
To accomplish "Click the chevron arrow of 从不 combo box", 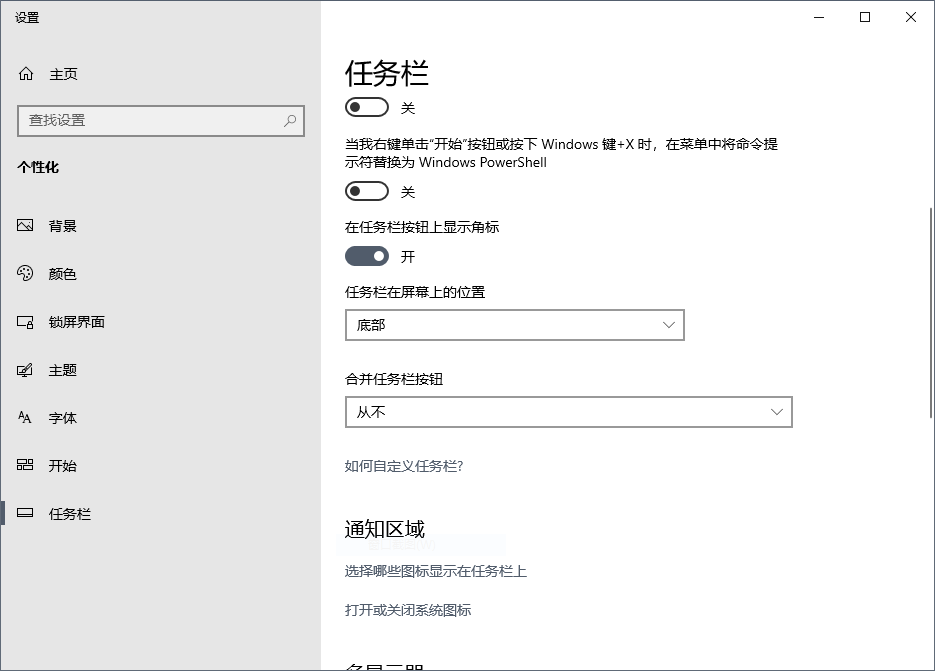I will (777, 412).
